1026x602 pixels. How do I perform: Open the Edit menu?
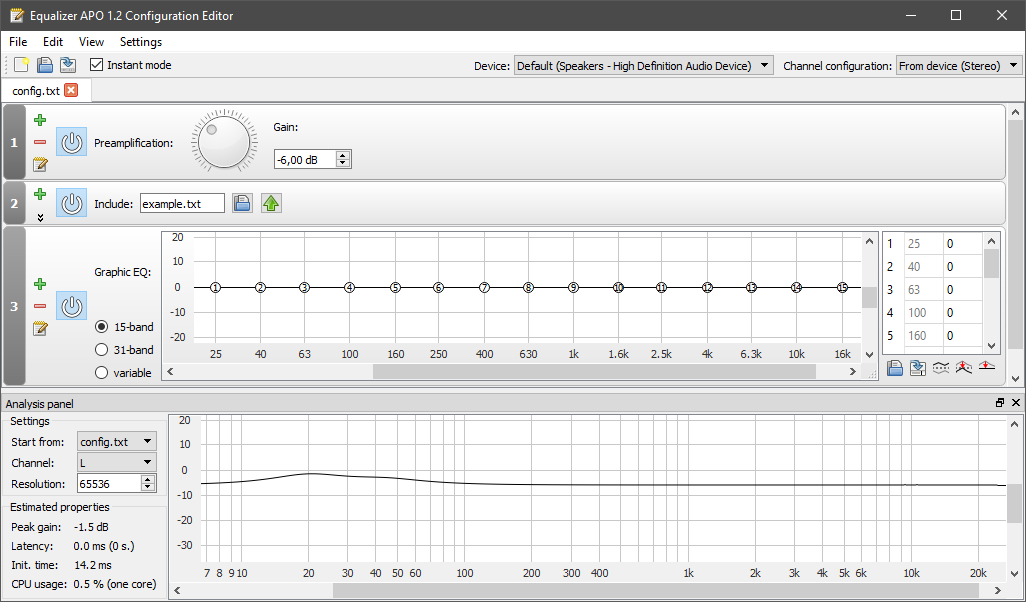53,42
